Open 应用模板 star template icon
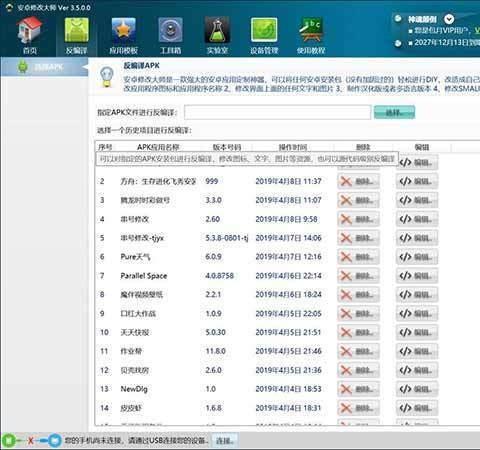This screenshot has width=480, height=450. [x=123, y=35]
